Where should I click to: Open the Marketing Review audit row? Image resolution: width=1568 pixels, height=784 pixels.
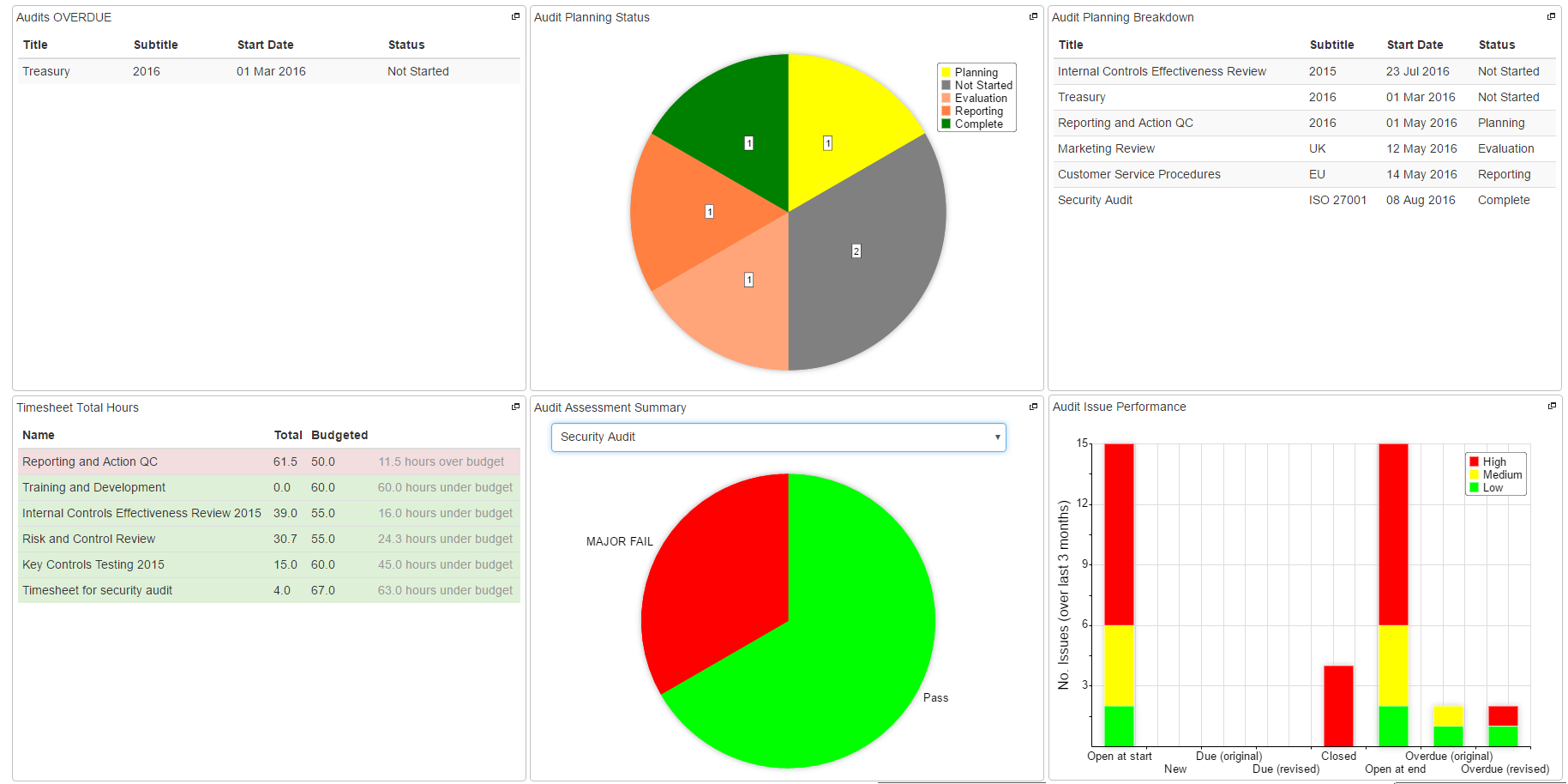(x=1106, y=148)
